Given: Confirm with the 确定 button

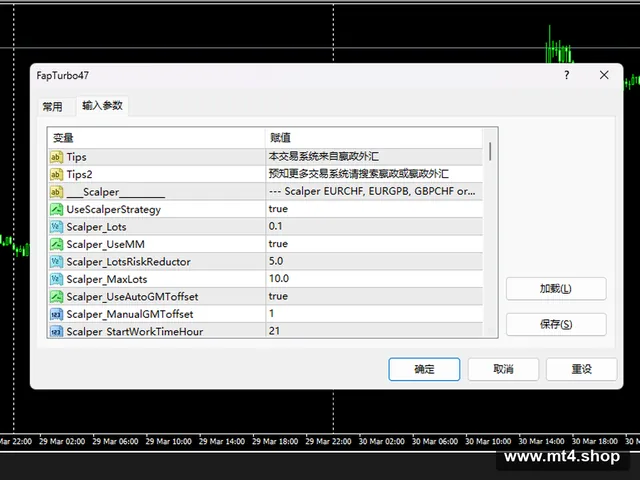Looking at the screenshot, I should coord(424,369).
